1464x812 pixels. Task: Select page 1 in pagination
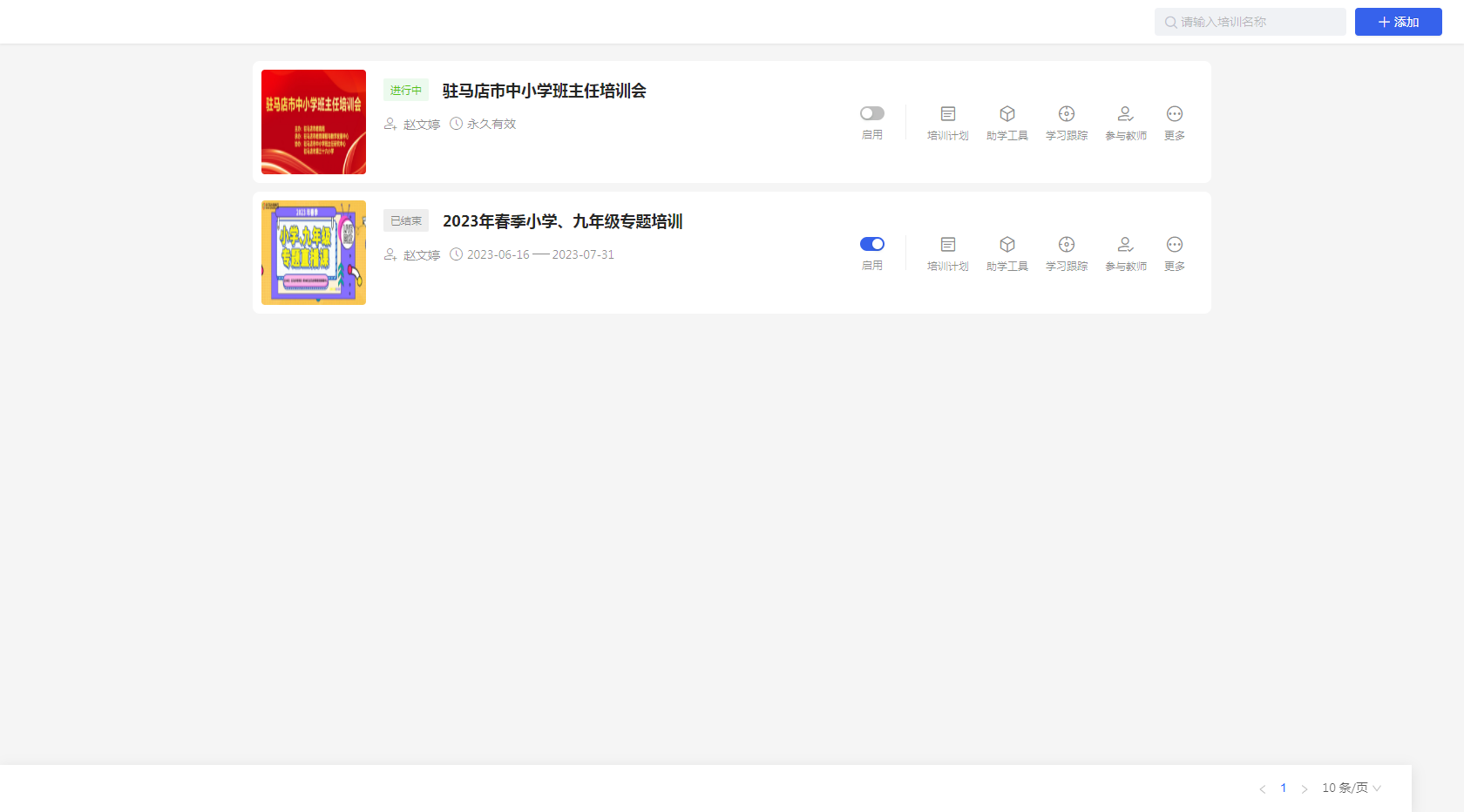click(x=1283, y=788)
